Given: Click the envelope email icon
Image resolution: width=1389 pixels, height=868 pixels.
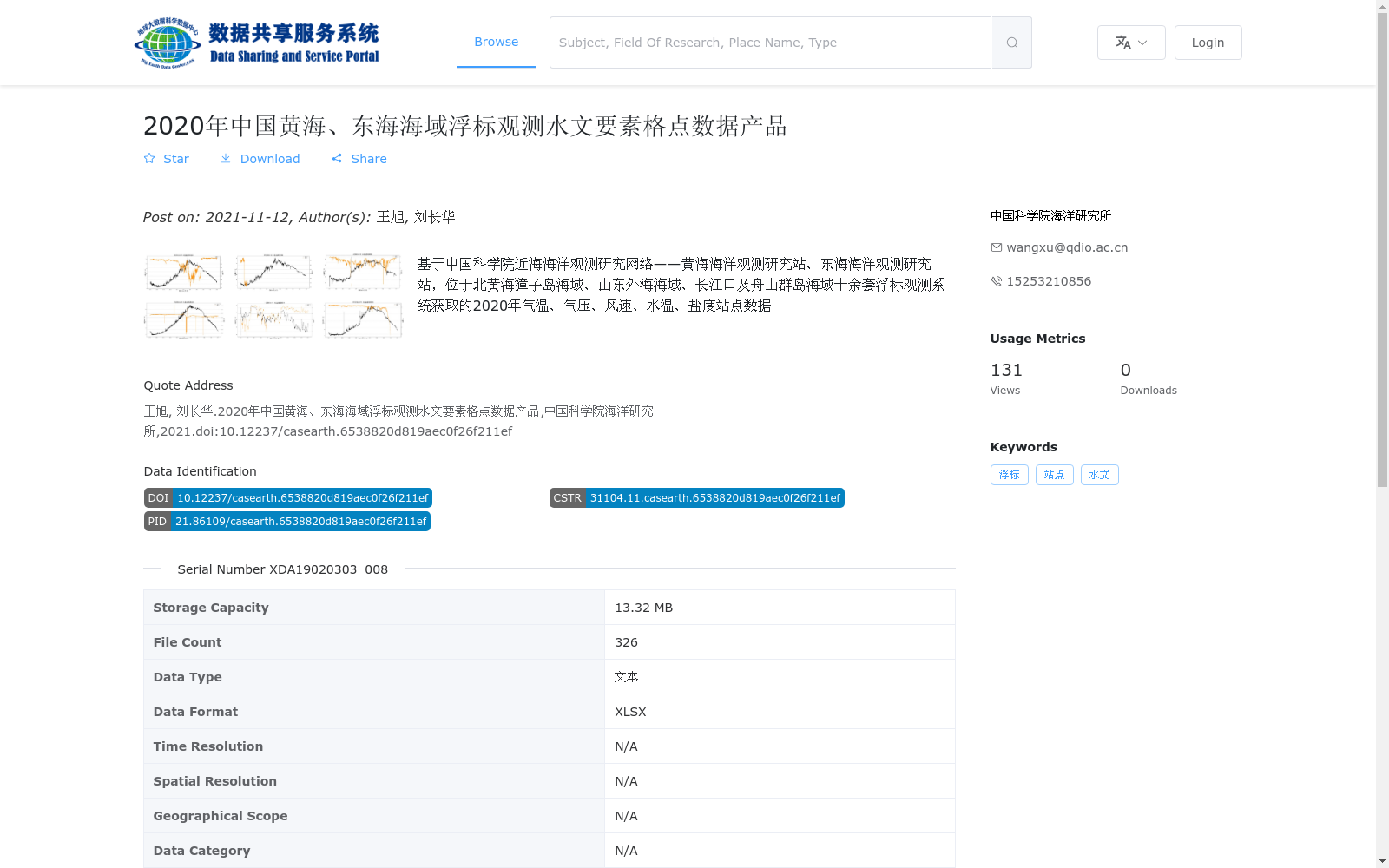Looking at the screenshot, I should pyautogui.click(x=996, y=247).
